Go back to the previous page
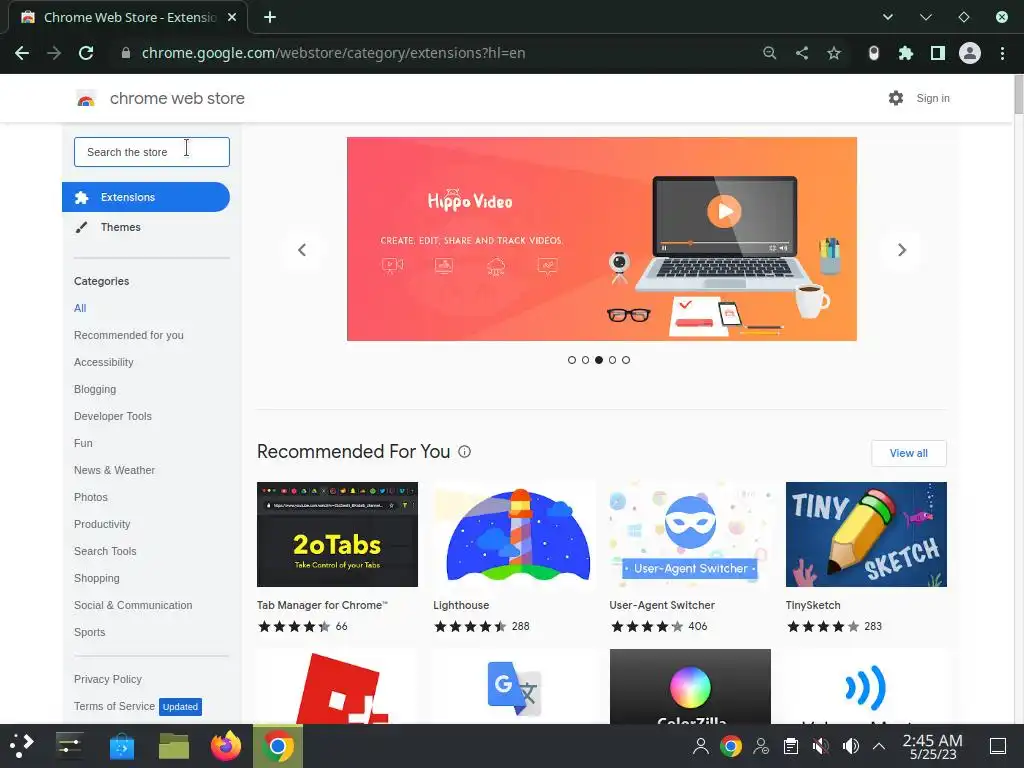Screen dimensions: 1024x768 pos(22,53)
